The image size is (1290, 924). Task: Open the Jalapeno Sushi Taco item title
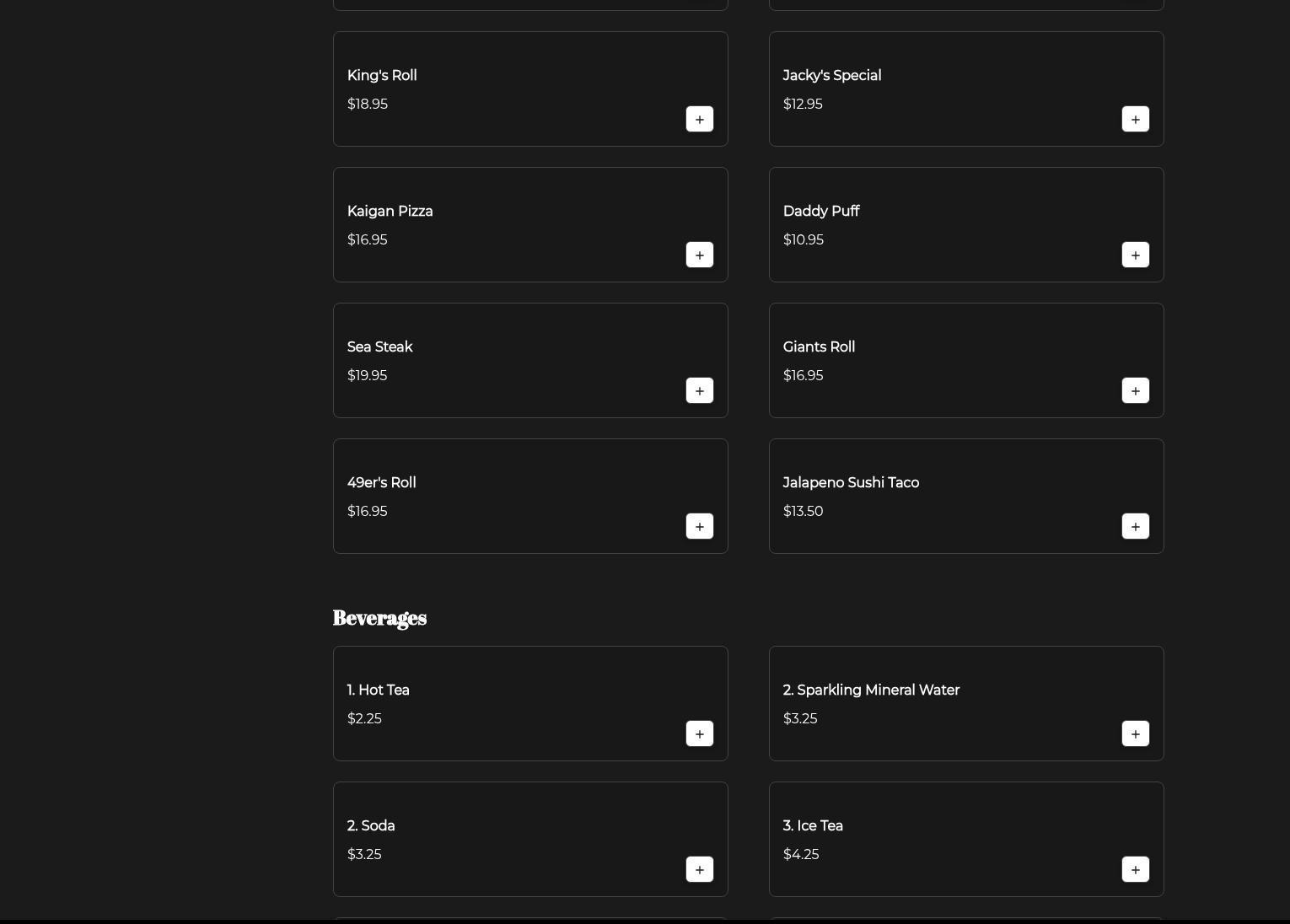coord(851,483)
